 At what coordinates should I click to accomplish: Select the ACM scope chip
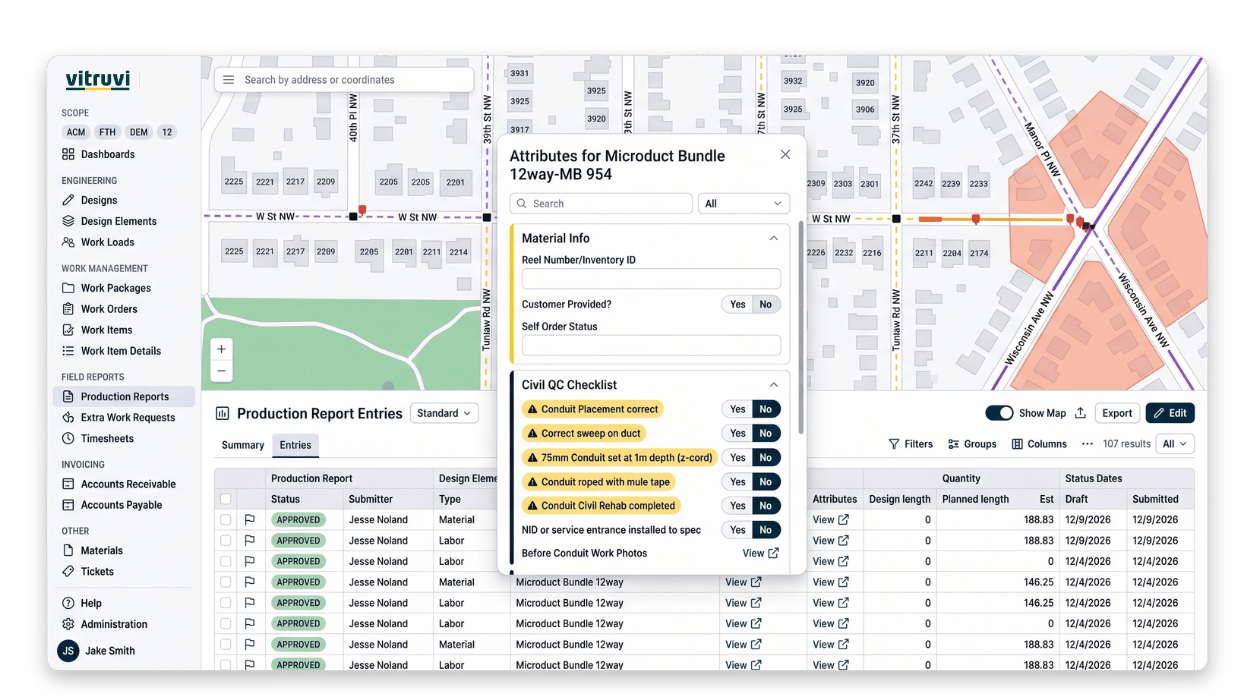click(76, 132)
